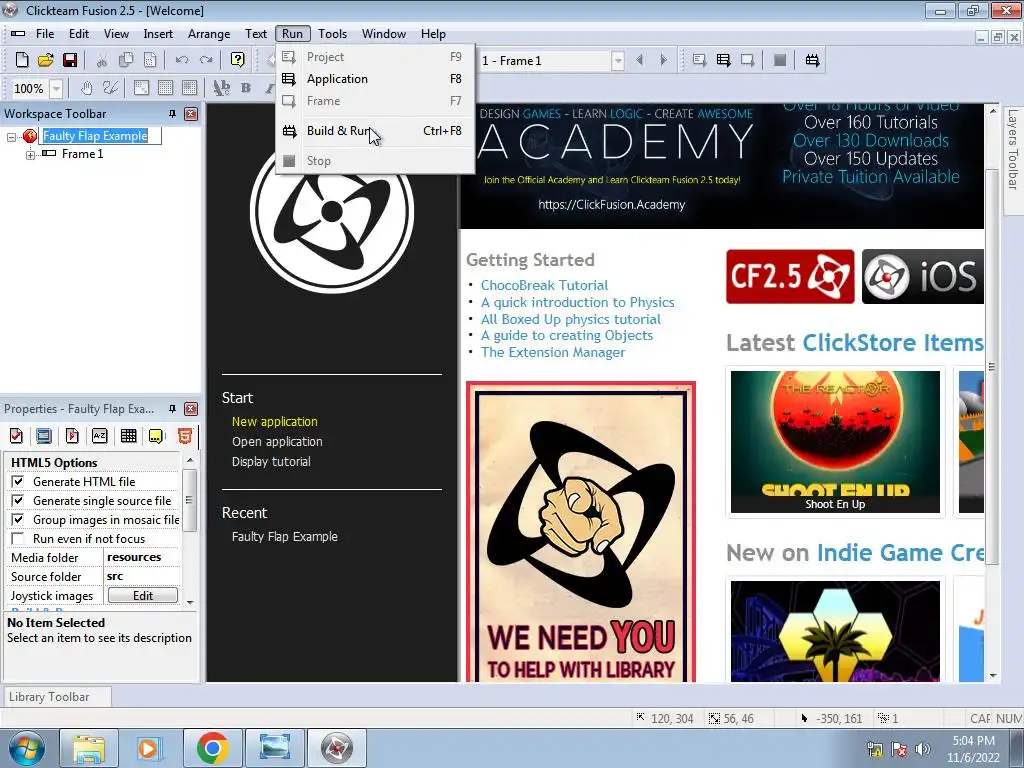
Task: Choose Build & Run menu entry
Action: point(375,131)
